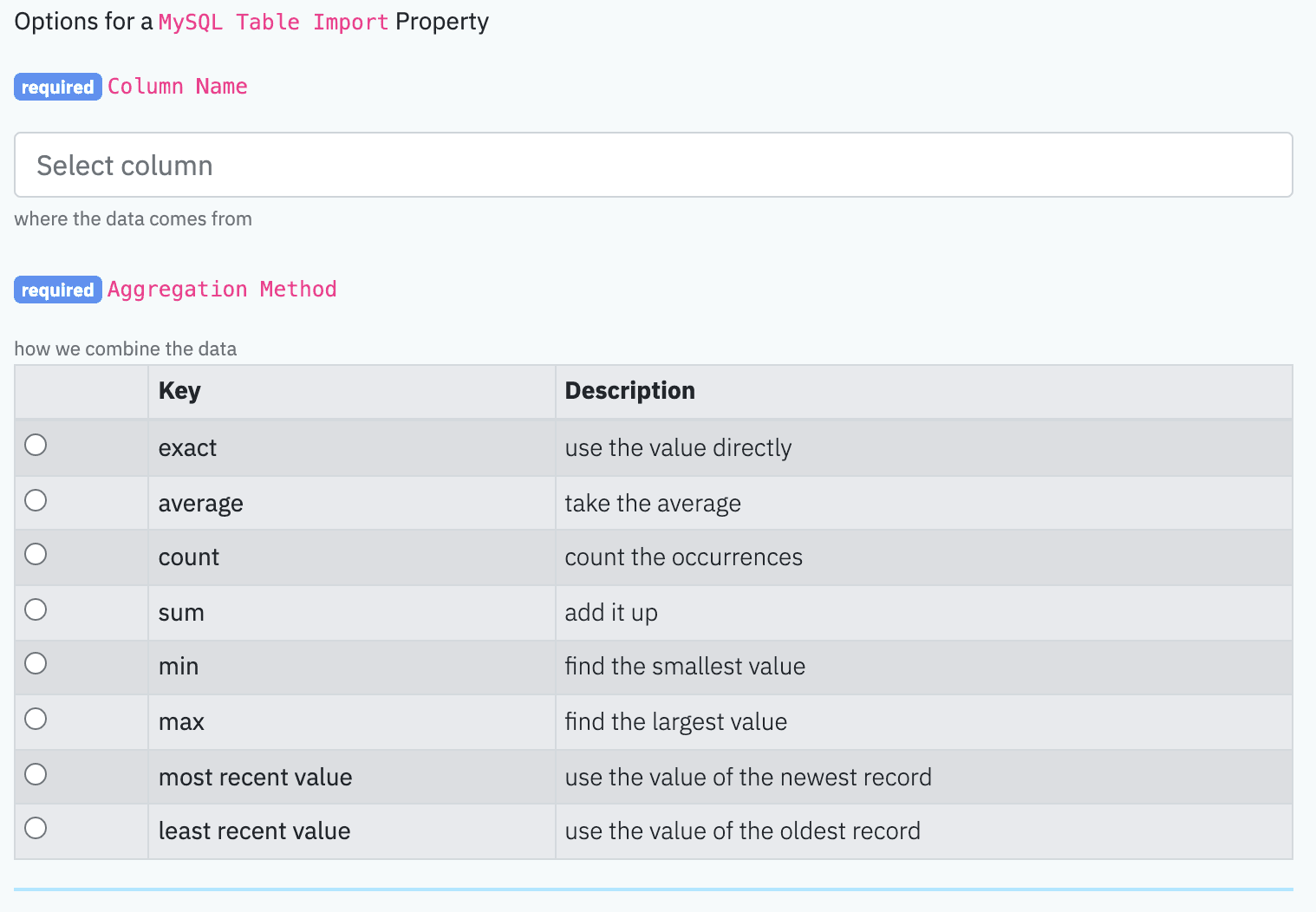
Task: Select the least recent value radio button
Action: (x=36, y=828)
